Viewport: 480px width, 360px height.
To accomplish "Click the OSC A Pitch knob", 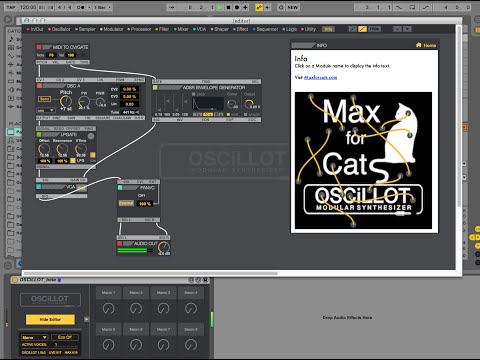I will pyautogui.click(x=66, y=101).
